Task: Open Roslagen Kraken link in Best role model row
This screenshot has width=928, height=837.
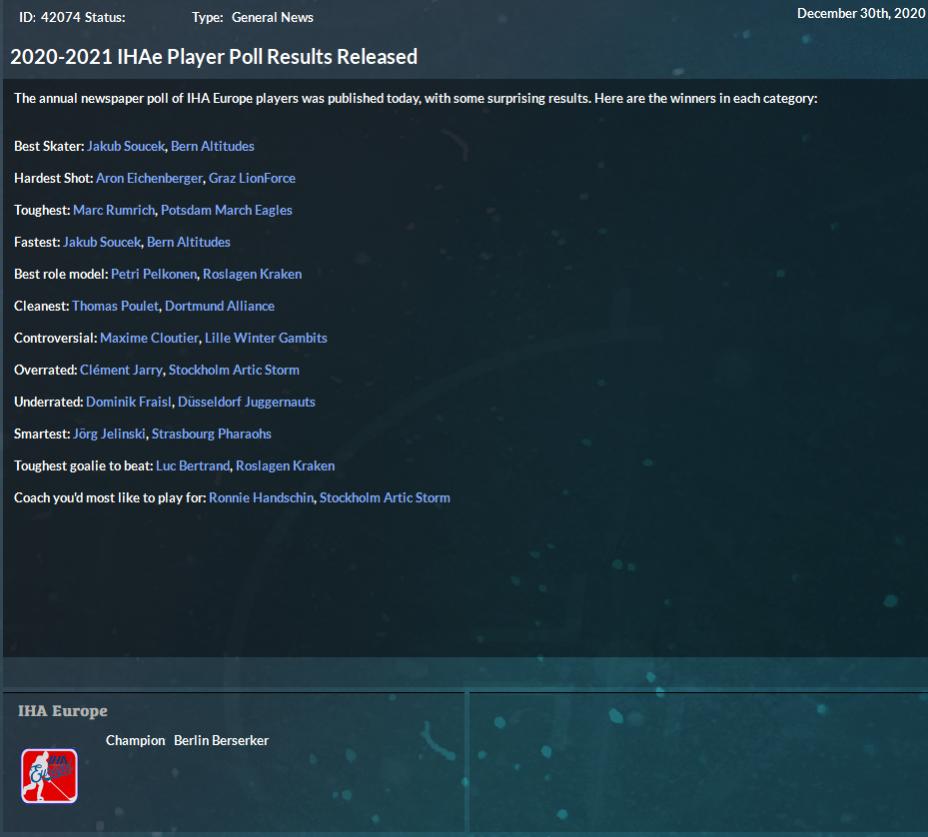Action: (252, 274)
